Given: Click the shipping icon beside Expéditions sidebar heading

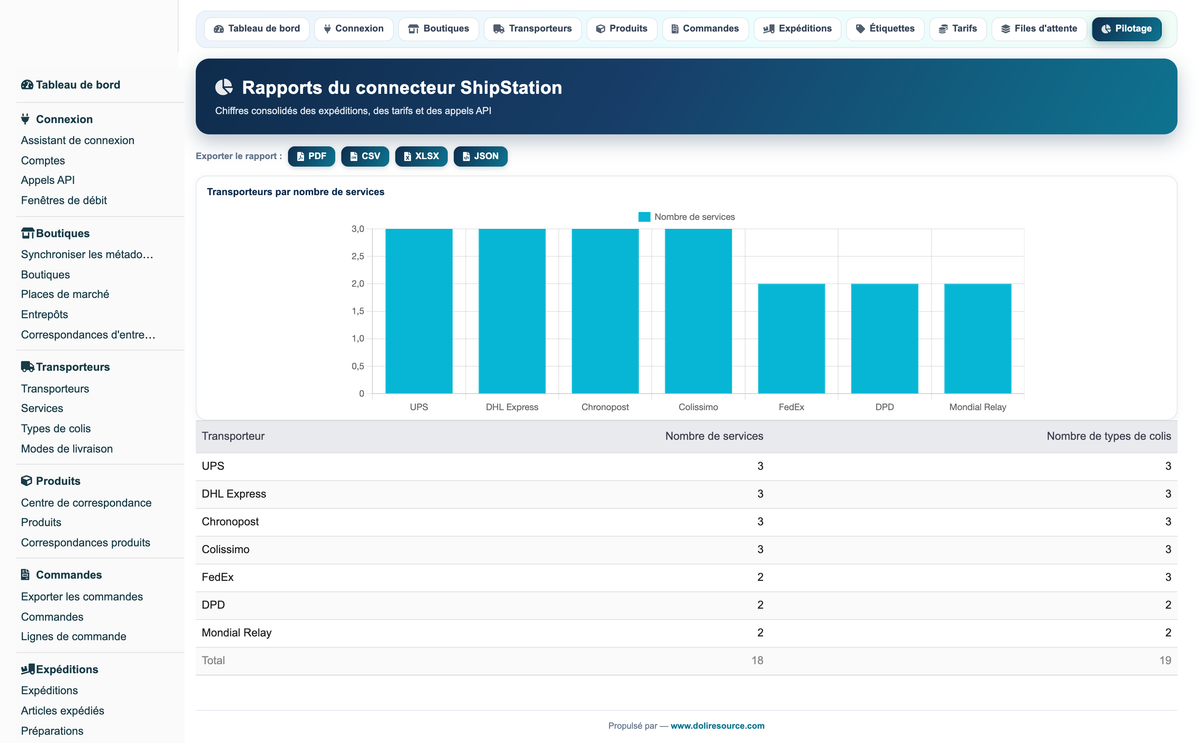Looking at the screenshot, I should click(28, 669).
